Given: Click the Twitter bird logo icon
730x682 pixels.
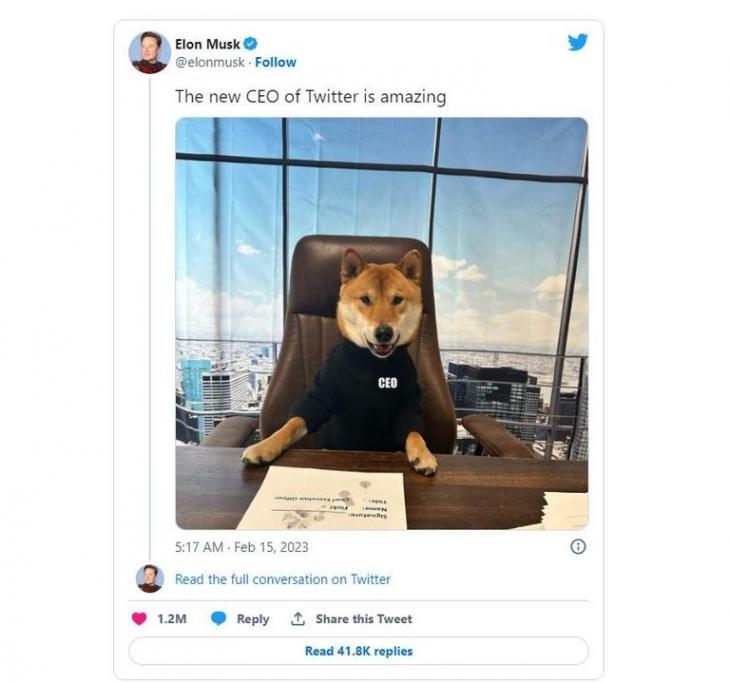Looking at the screenshot, I should point(577,42).
